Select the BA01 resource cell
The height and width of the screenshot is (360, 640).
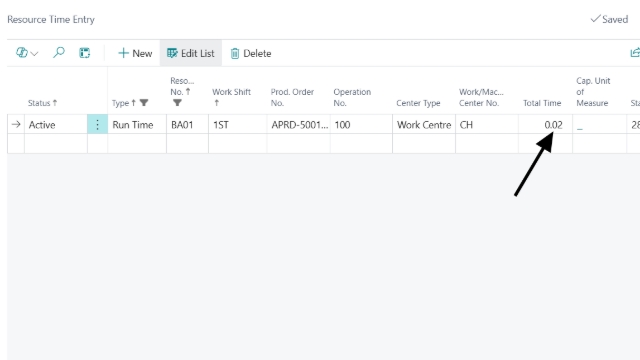coord(187,124)
